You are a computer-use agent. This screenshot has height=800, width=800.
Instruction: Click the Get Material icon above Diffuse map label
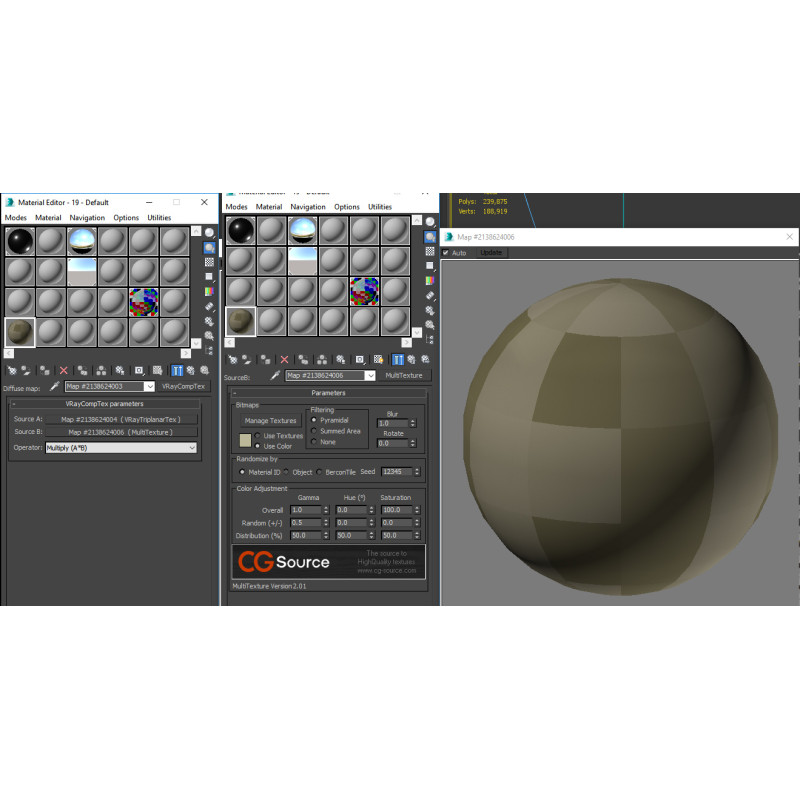(12, 370)
